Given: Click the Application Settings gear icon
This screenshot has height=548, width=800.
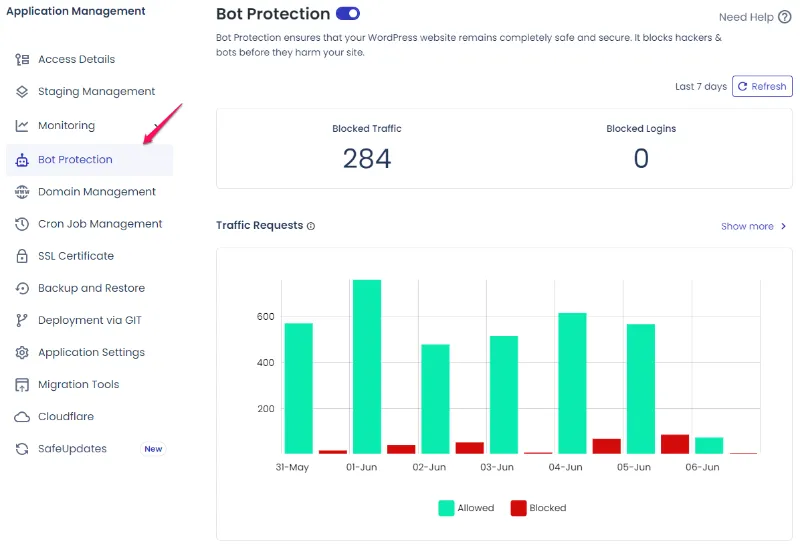Looking at the screenshot, I should click(x=22, y=353).
